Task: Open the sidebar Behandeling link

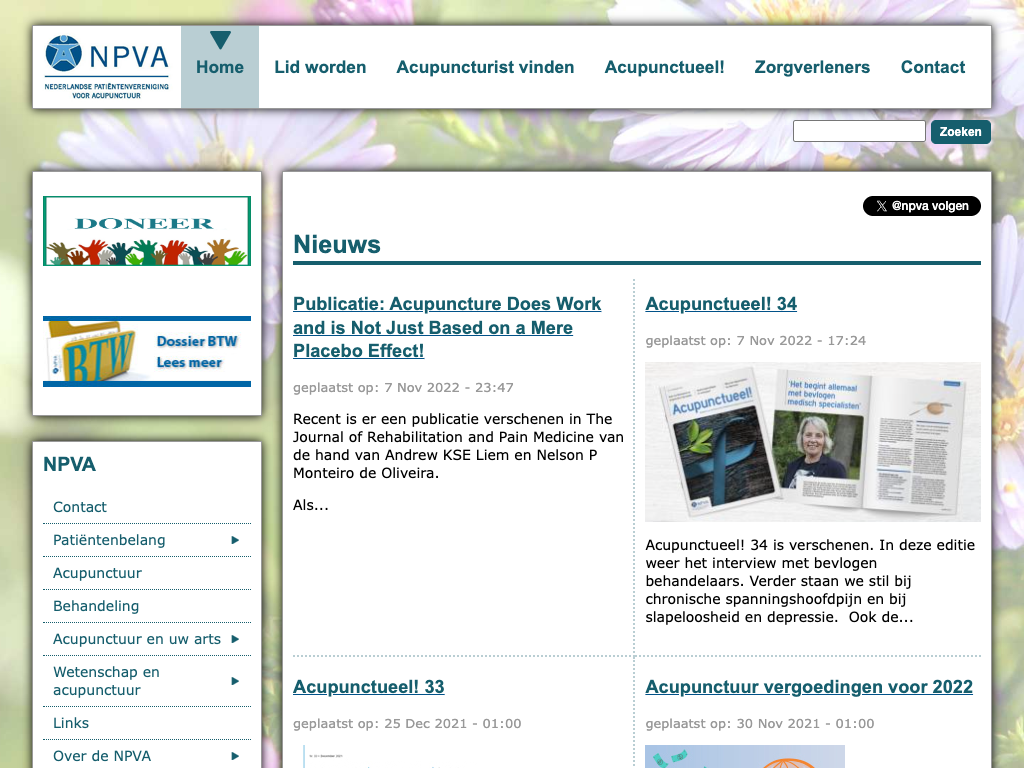Action: point(96,606)
